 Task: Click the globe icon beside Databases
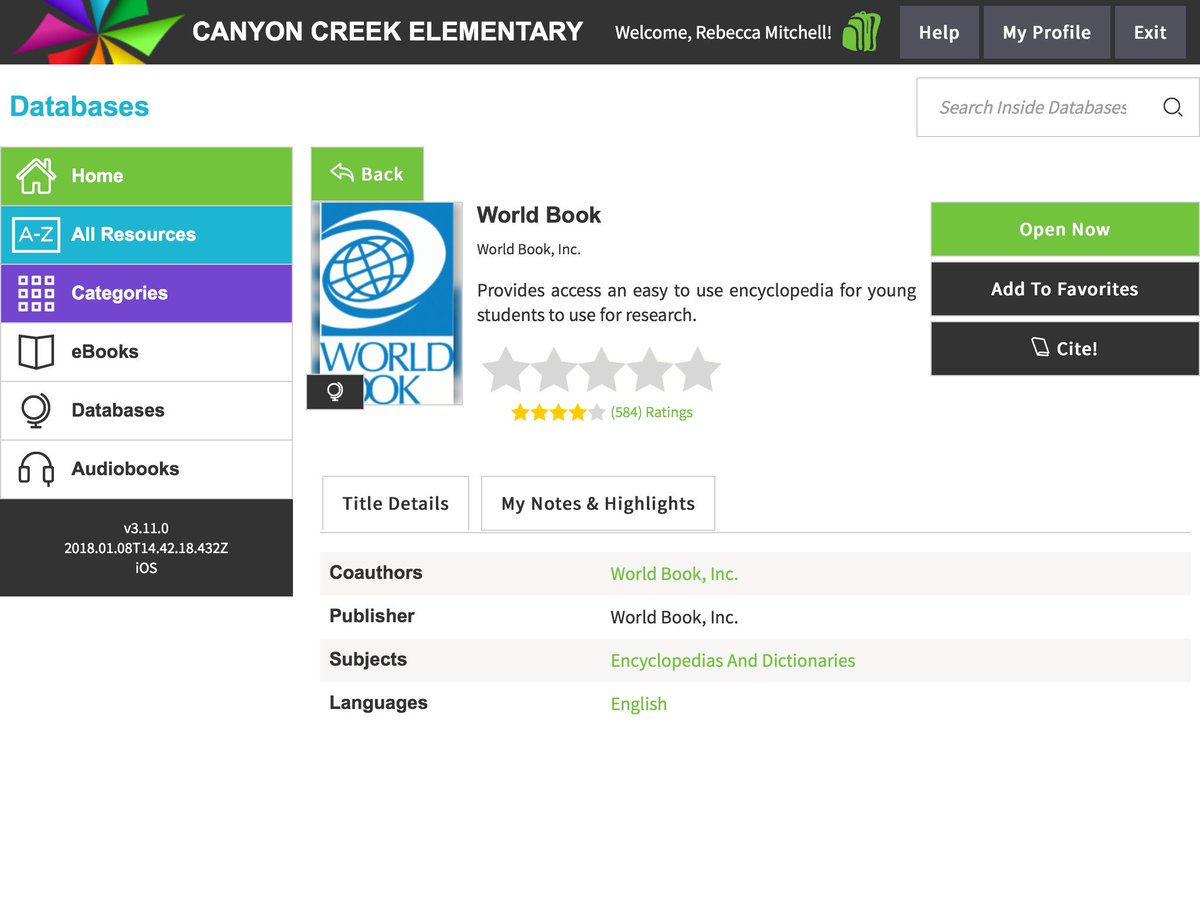pos(36,410)
